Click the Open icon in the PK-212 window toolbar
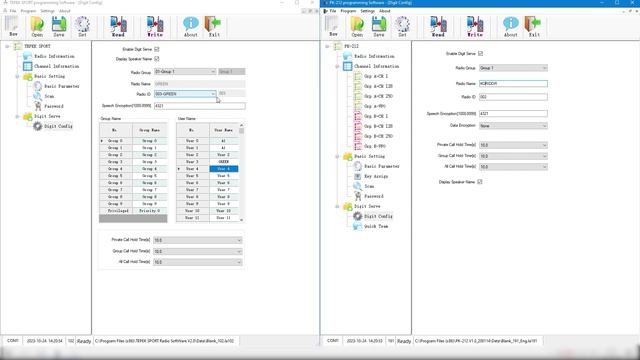Viewport: 640px width, 360px height. click(357, 27)
